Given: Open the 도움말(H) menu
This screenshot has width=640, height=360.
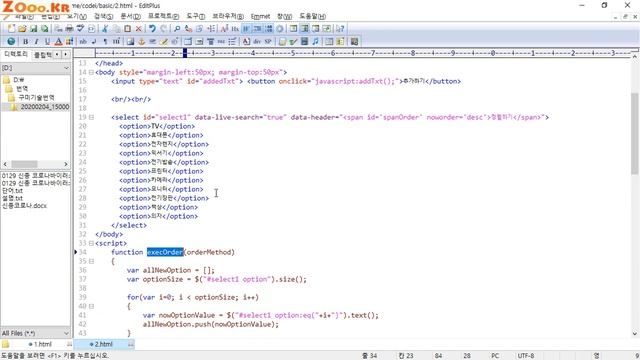Looking at the screenshot, I should tap(313, 16).
